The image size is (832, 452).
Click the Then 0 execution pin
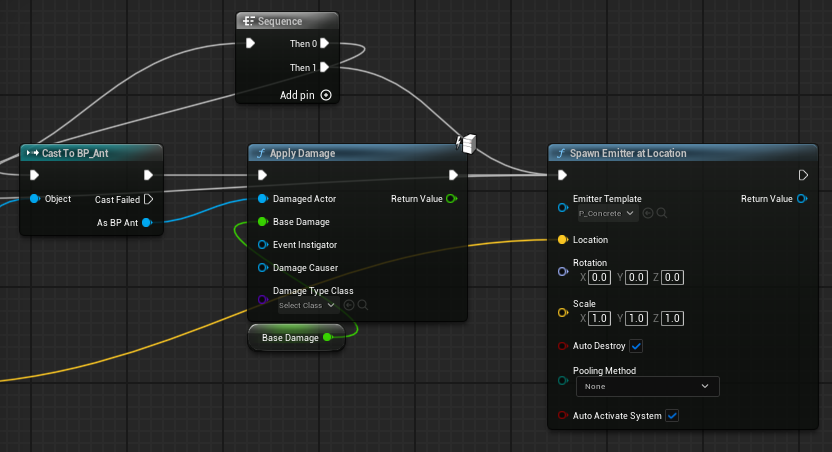325,44
